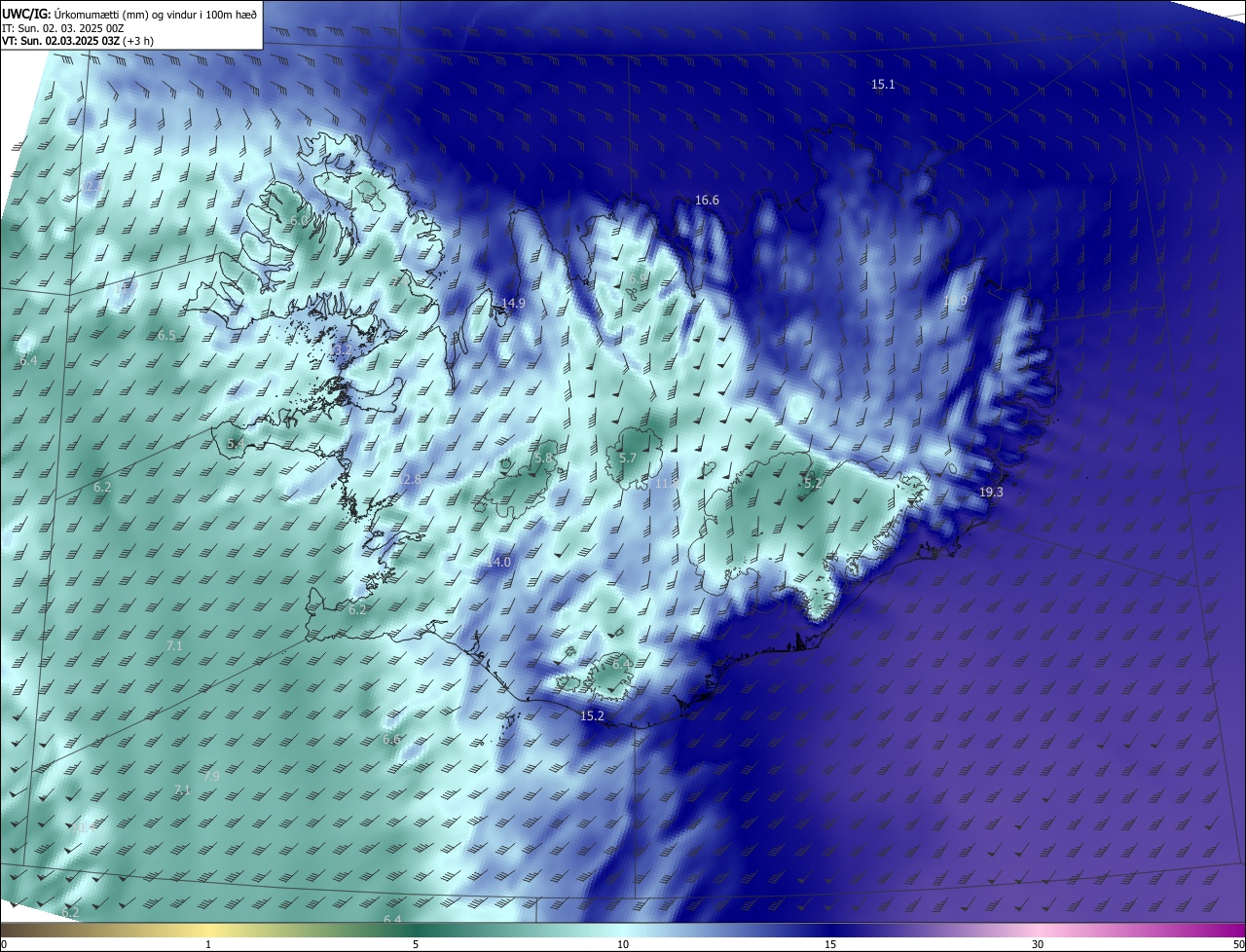Select the 7.9 value in the southwest ocean

(x=210, y=777)
